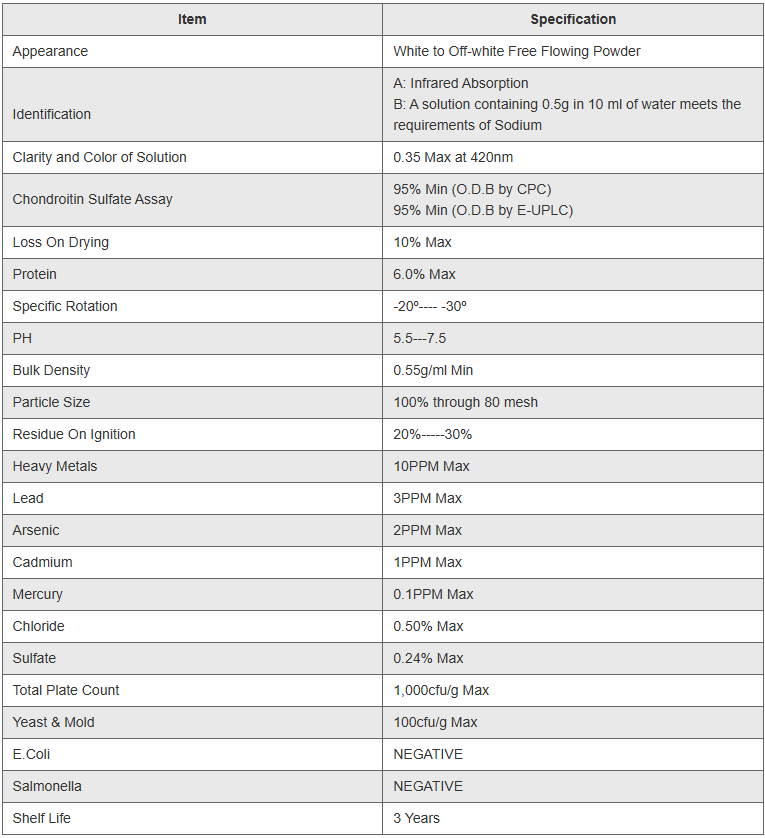Select the Identification cell
765x838 pixels.
[52, 114]
